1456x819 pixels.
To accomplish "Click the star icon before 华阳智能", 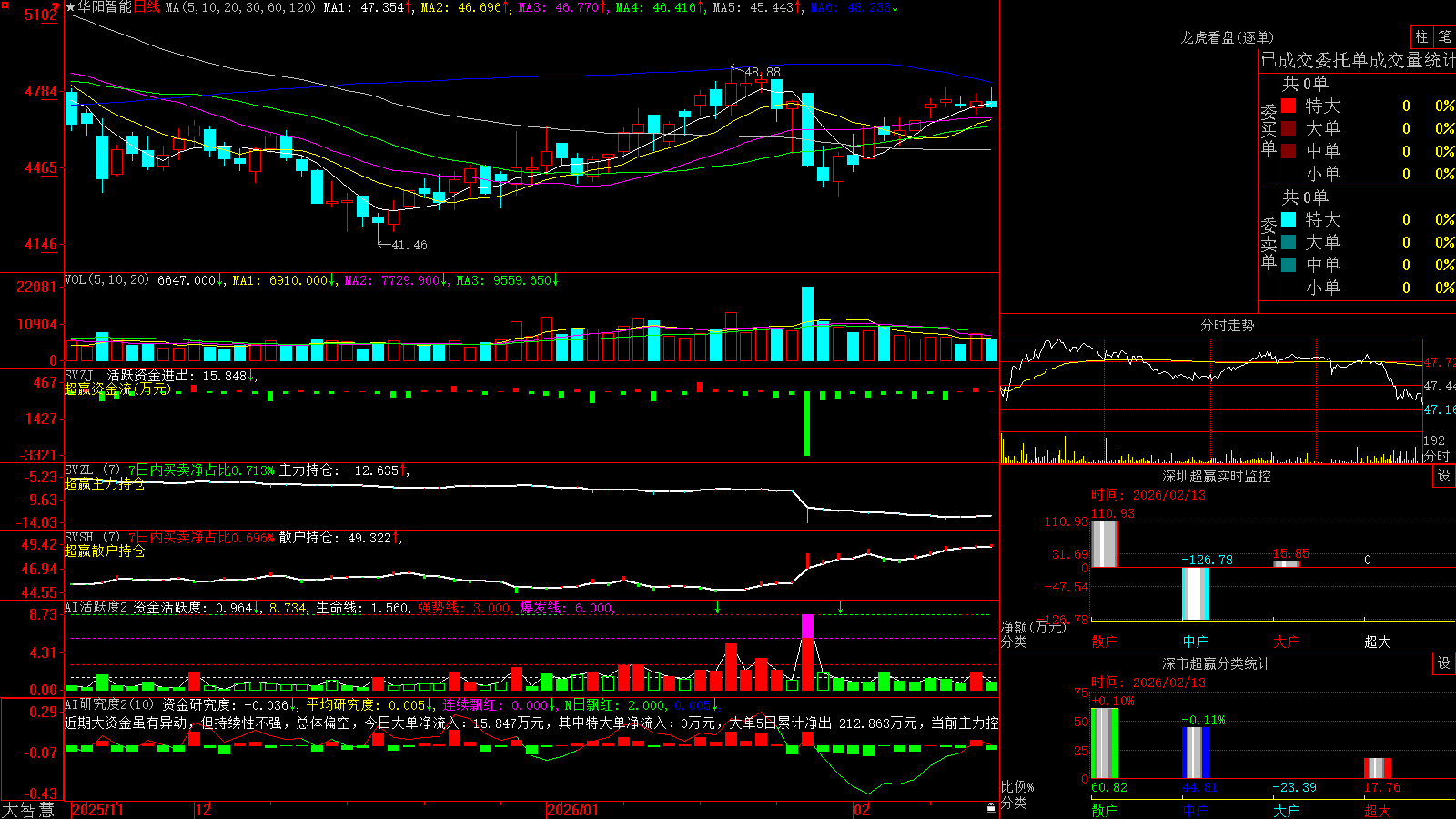I will 71,7.
